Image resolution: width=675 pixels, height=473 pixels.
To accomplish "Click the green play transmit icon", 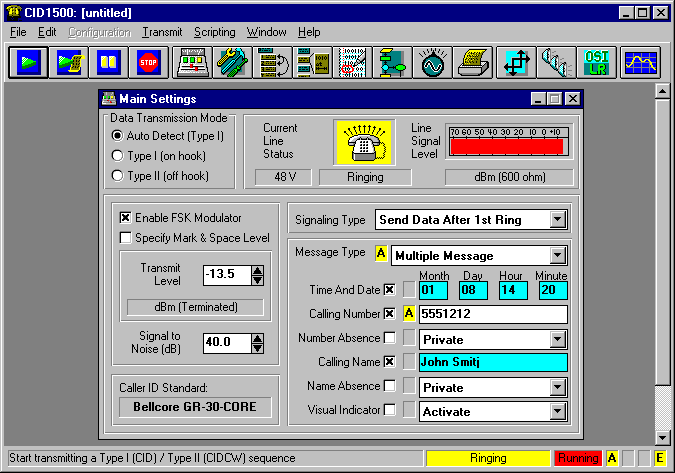I will point(28,63).
